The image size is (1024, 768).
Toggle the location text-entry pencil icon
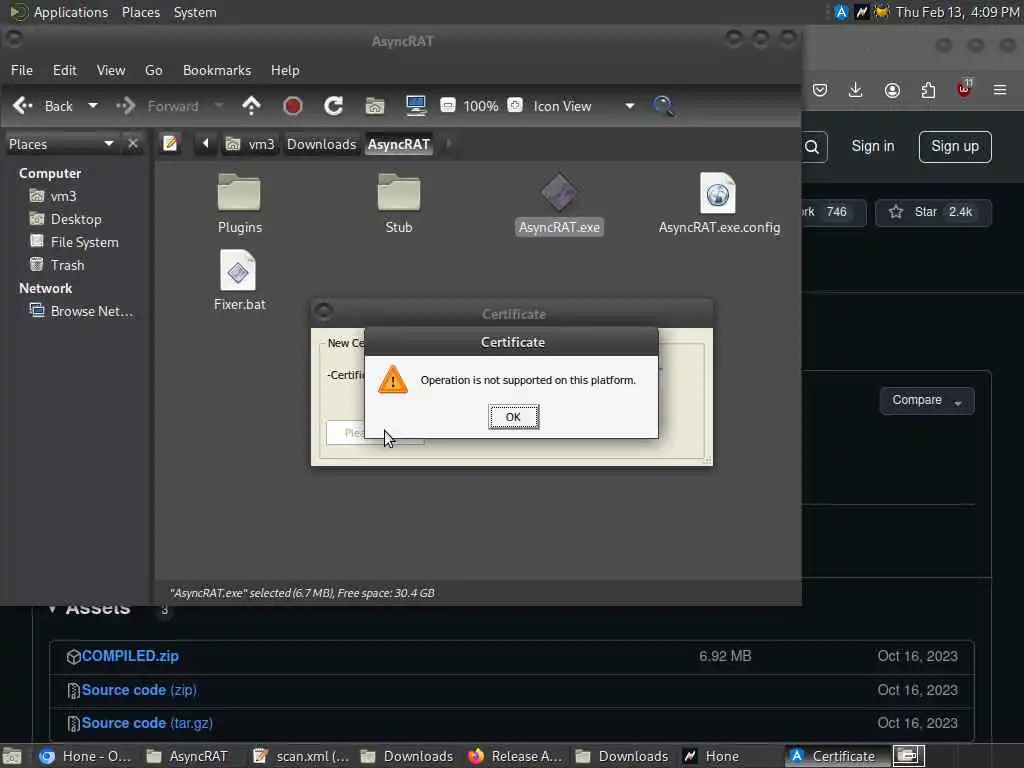[170, 143]
